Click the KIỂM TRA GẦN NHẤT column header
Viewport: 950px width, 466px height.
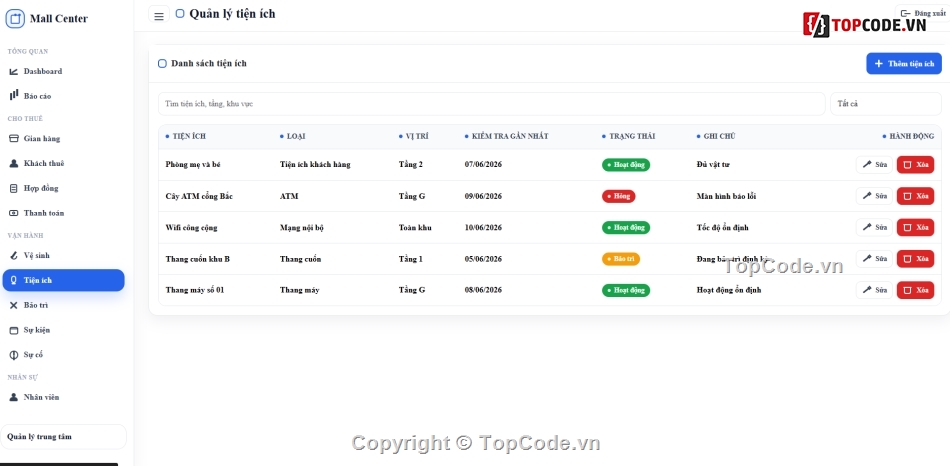point(507,136)
